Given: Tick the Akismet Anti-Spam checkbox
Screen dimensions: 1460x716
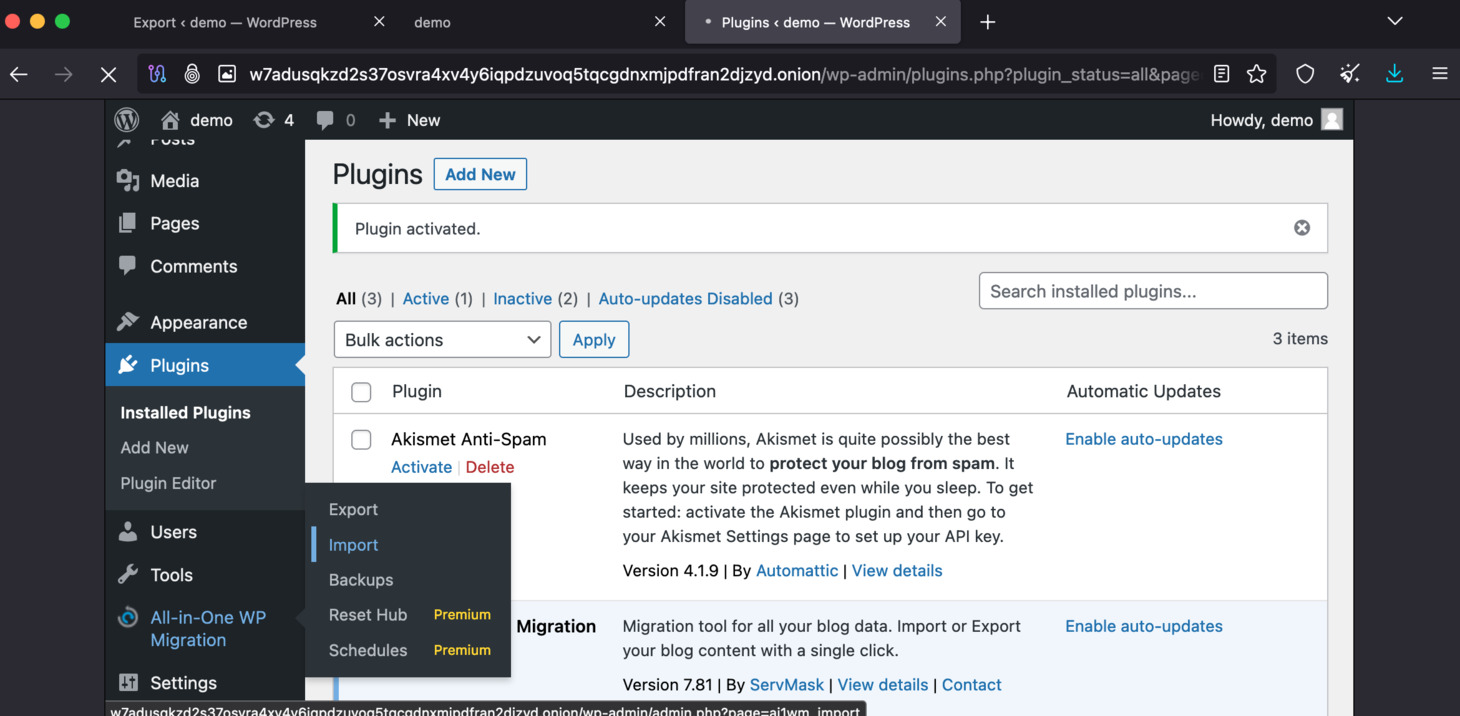Looking at the screenshot, I should click(x=361, y=440).
